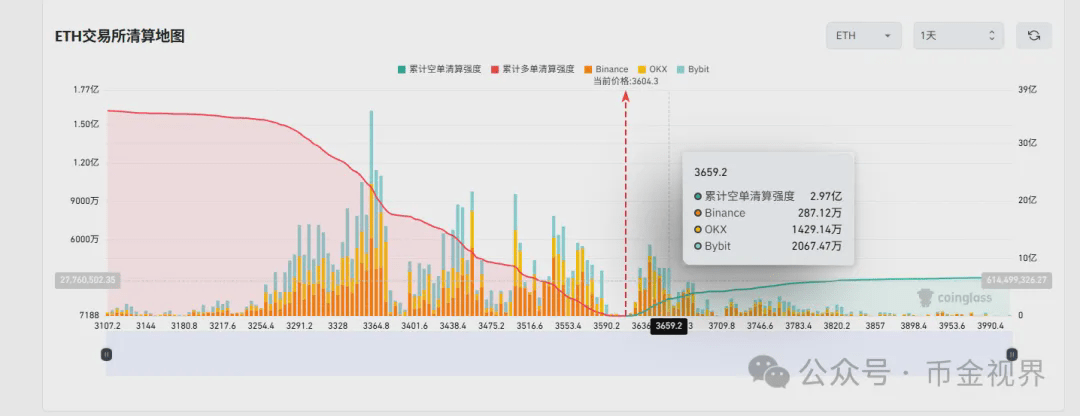This screenshot has height=416, width=1080.
Task: Toggle 累计多单清算强度 legend series
Action: (x=532, y=70)
